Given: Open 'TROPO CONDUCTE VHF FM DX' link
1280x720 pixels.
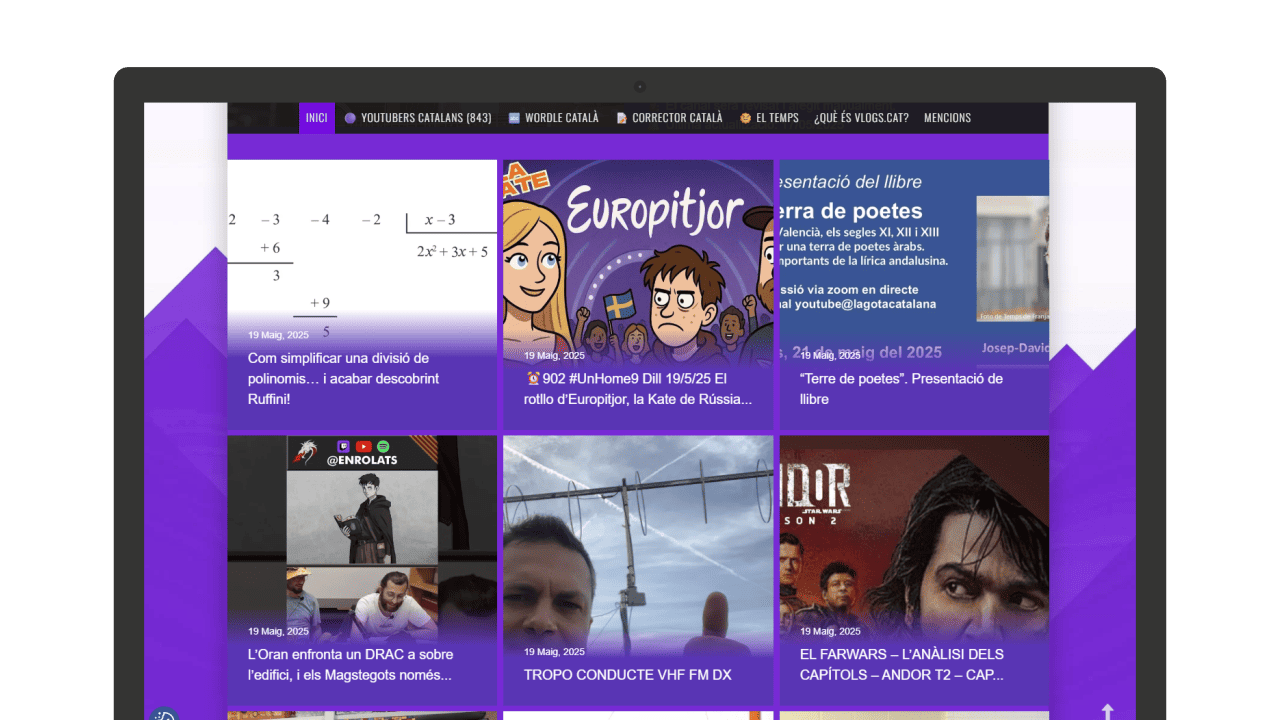Looking at the screenshot, I should (628, 675).
